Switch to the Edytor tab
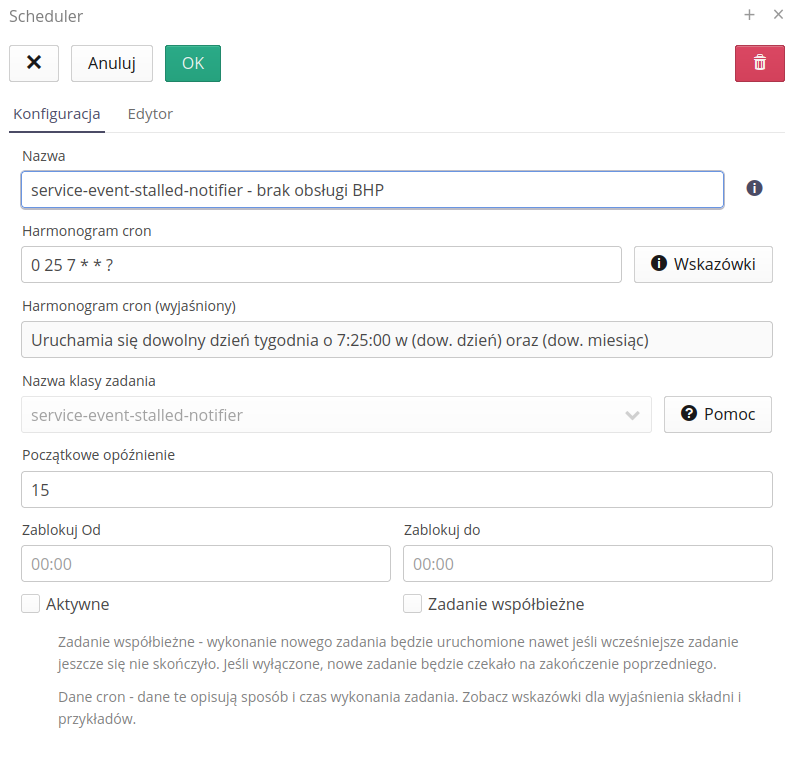The width and height of the screenshot is (794, 762). pos(150,114)
